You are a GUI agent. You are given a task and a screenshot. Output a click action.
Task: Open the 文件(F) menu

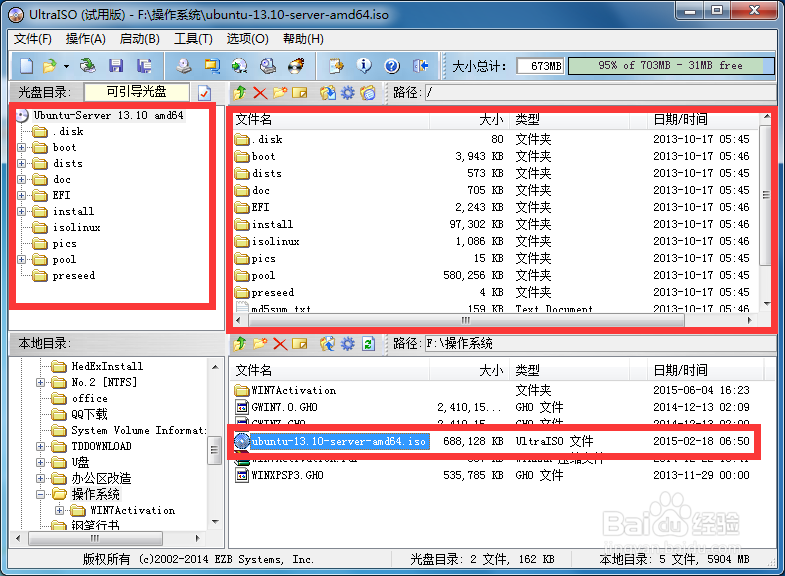(33, 39)
